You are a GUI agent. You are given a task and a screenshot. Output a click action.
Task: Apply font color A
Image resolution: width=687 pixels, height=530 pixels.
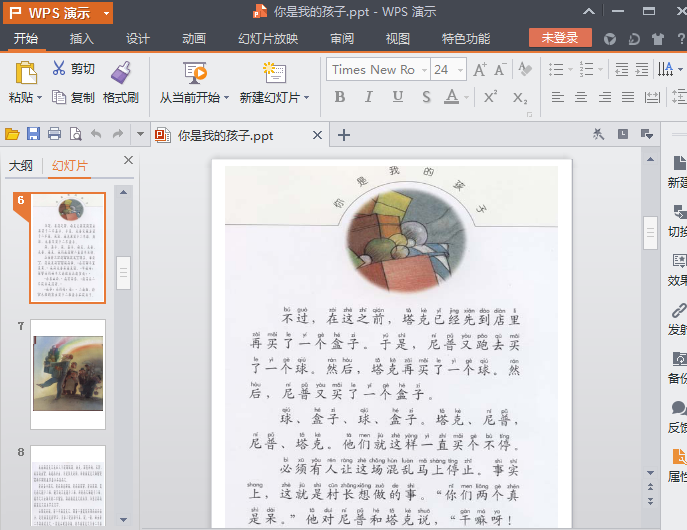(x=451, y=97)
